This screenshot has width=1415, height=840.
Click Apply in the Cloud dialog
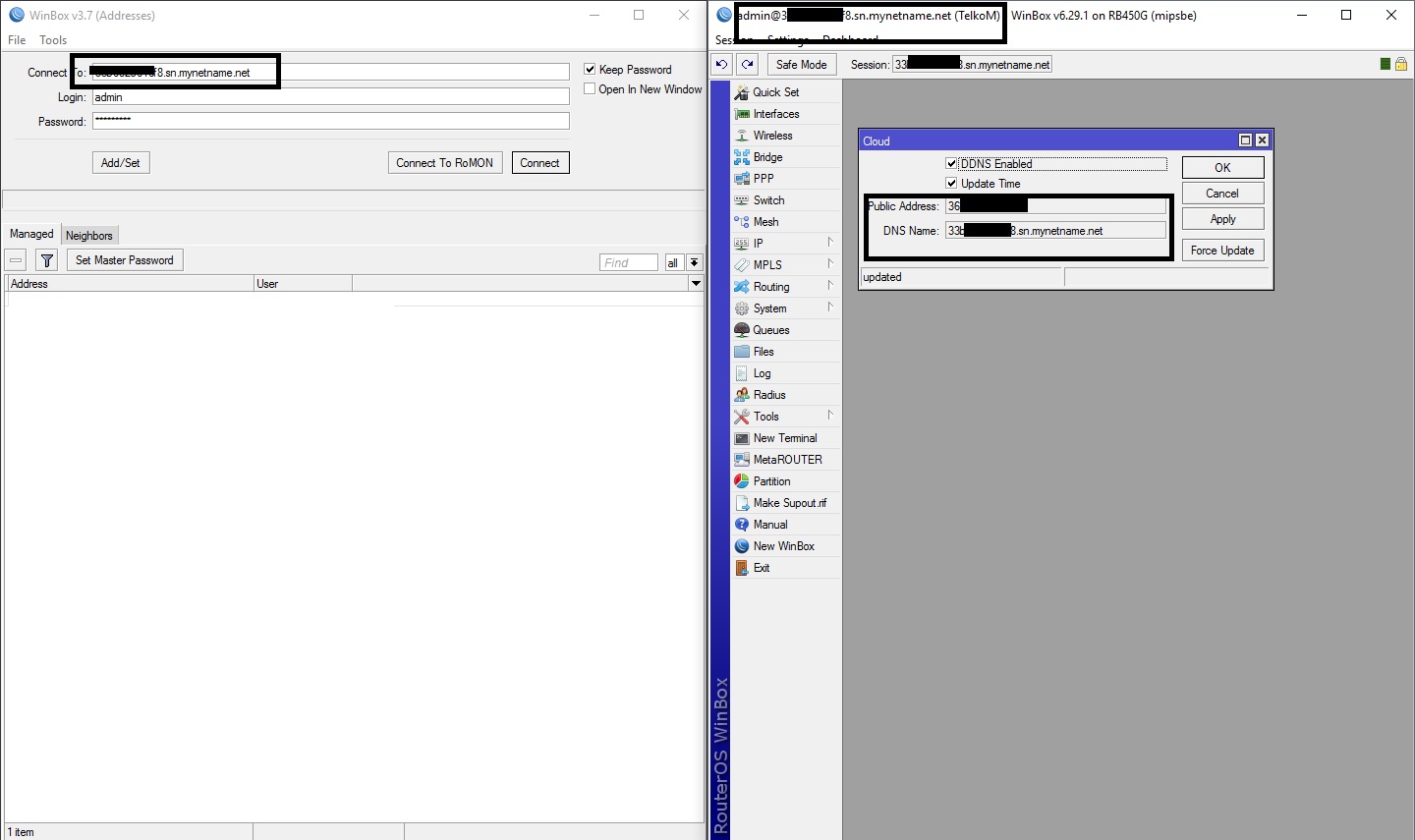(1222, 219)
